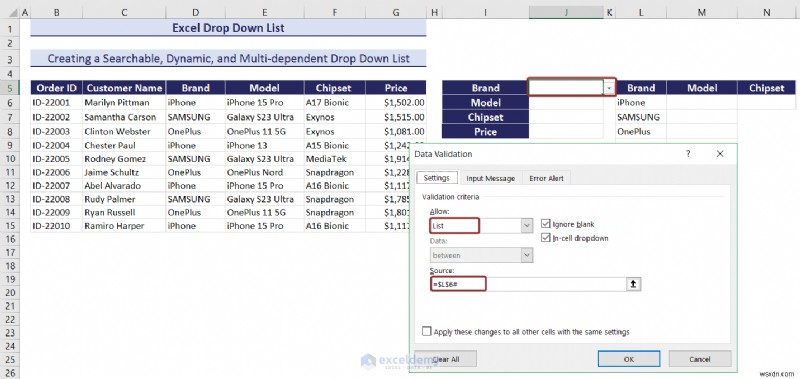Click the Model label in lookup panel
The width and height of the screenshot is (800, 379).
[x=485, y=103]
